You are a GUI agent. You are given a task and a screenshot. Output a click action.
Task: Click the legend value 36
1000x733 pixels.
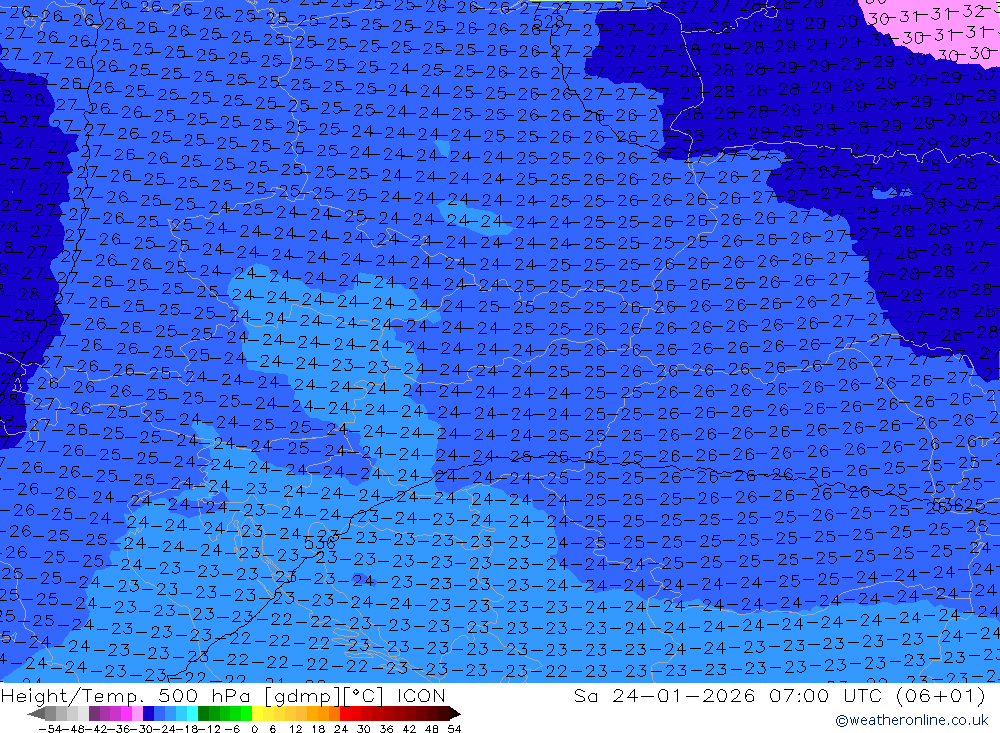point(386,728)
